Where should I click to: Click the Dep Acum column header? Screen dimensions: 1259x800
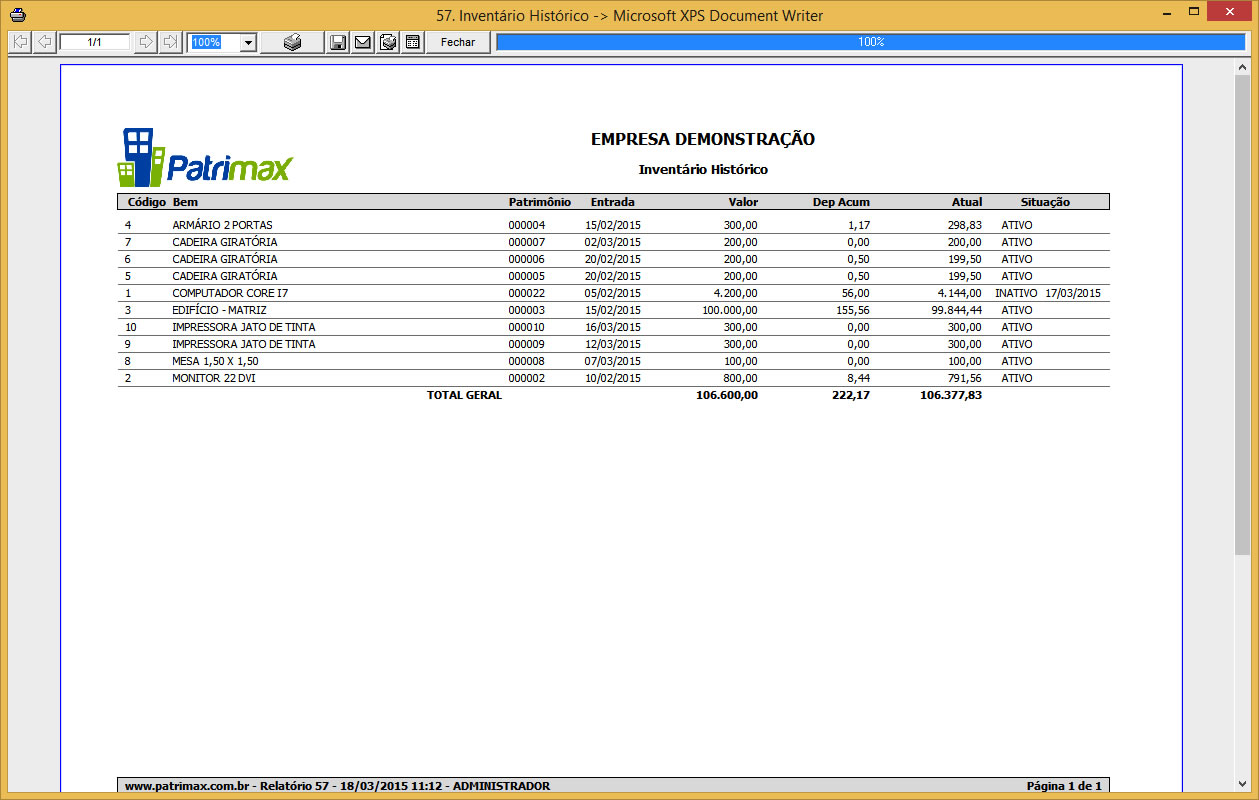[841, 202]
